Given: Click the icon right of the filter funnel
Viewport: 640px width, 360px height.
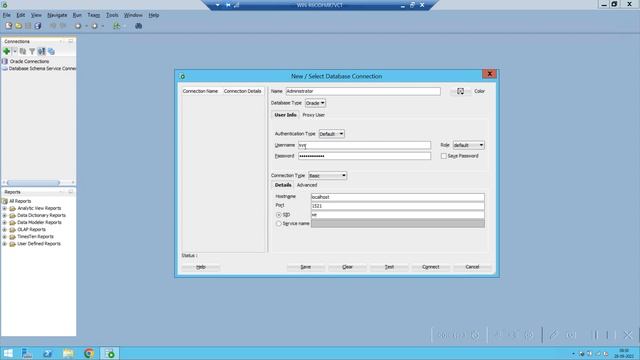Looking at the screenshot, I should pyautogui.click(x=41, y=51).
